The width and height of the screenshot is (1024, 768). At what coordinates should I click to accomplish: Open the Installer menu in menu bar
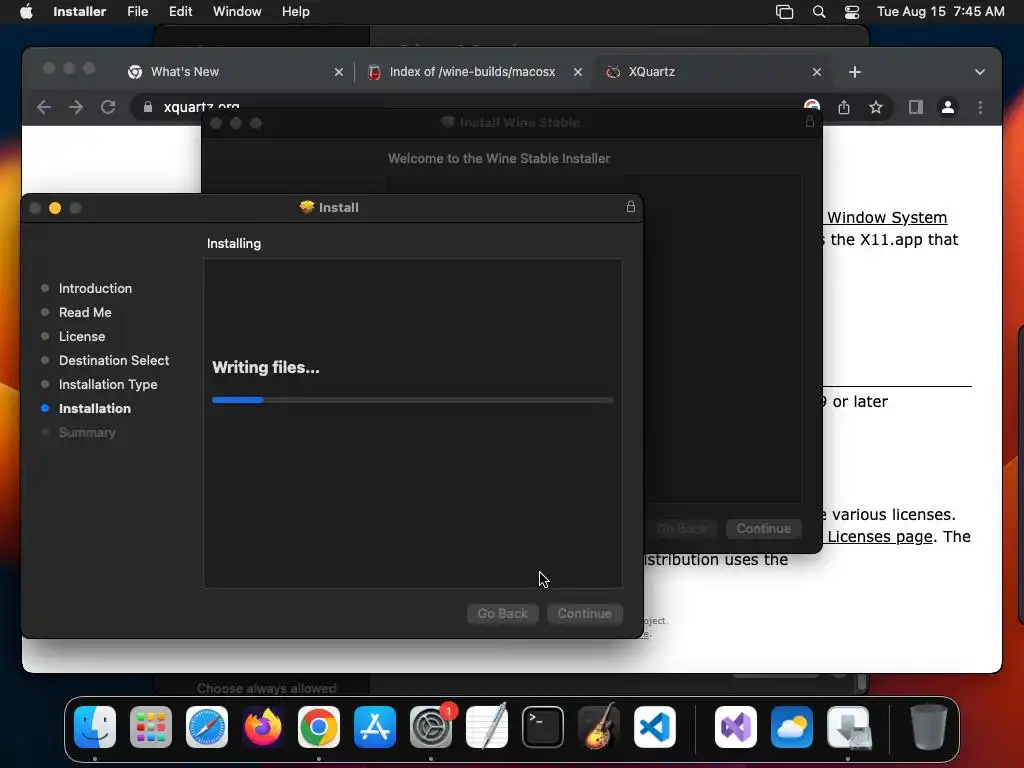click(x=79, y=11)
